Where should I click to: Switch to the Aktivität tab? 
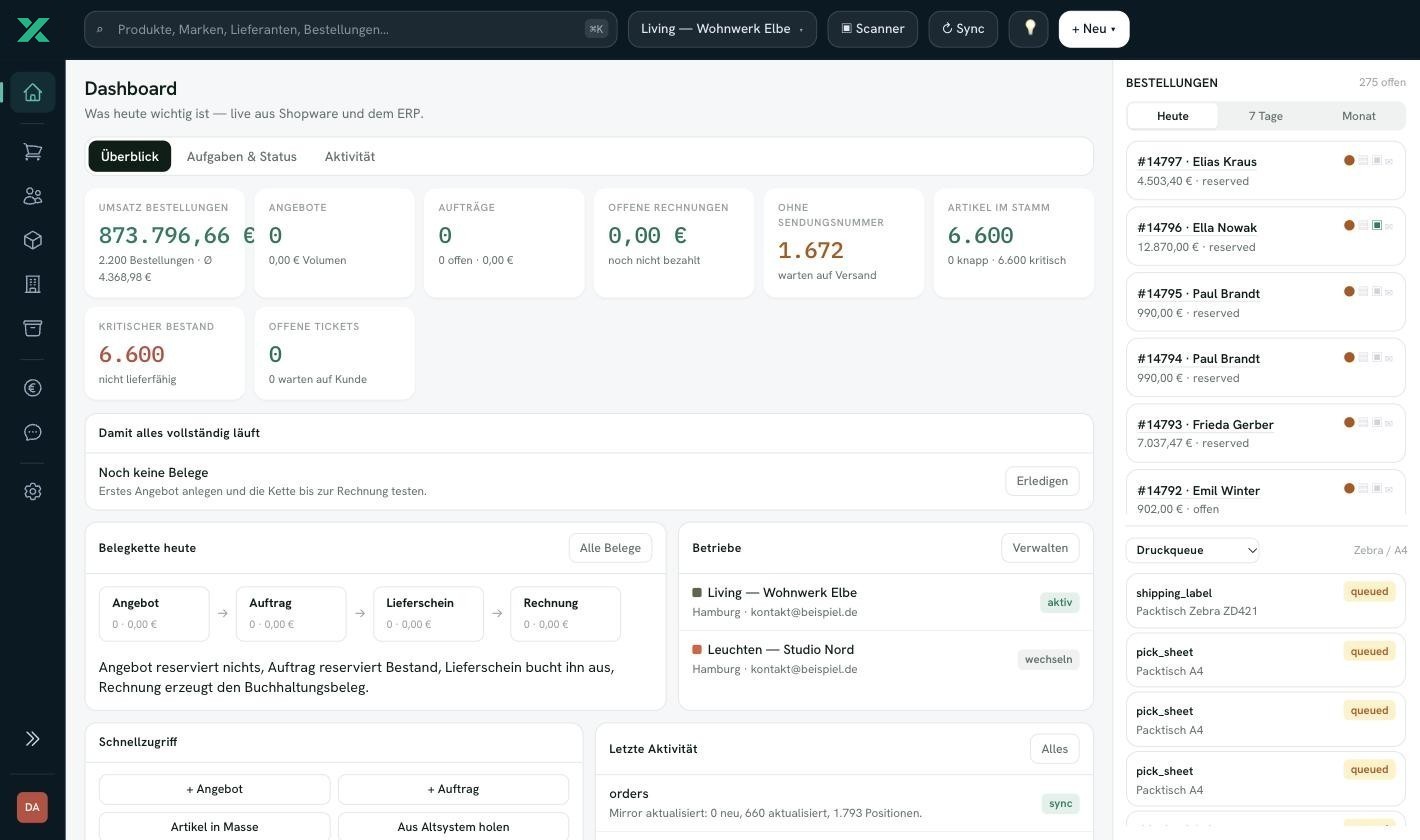click(350, 156)
